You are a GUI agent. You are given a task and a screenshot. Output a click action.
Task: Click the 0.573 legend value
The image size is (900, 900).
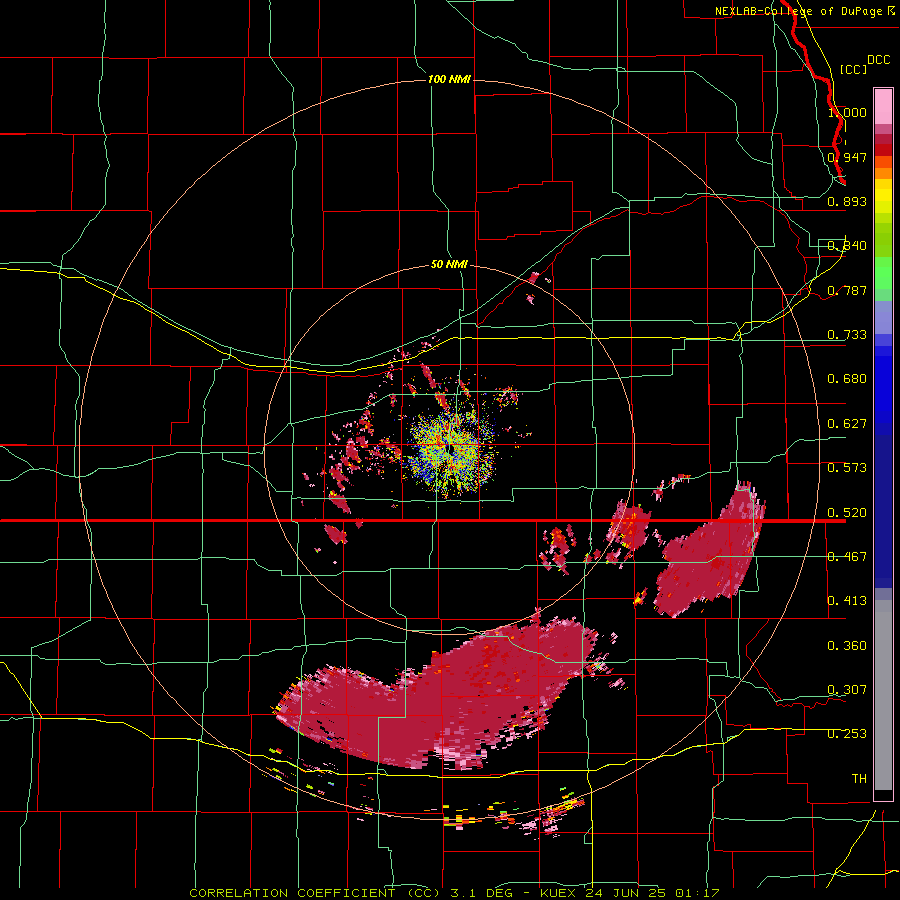pyautogui.click(x=847, y=468)
